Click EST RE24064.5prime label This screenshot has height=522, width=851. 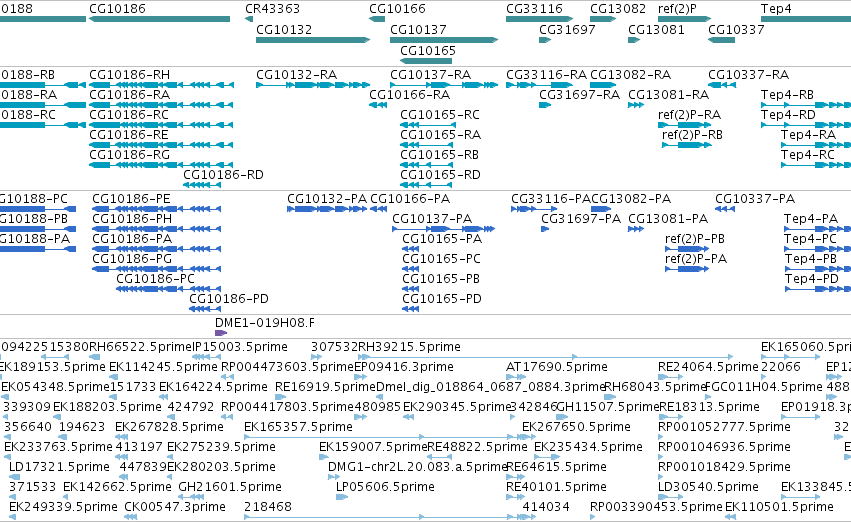click(708, 367)
